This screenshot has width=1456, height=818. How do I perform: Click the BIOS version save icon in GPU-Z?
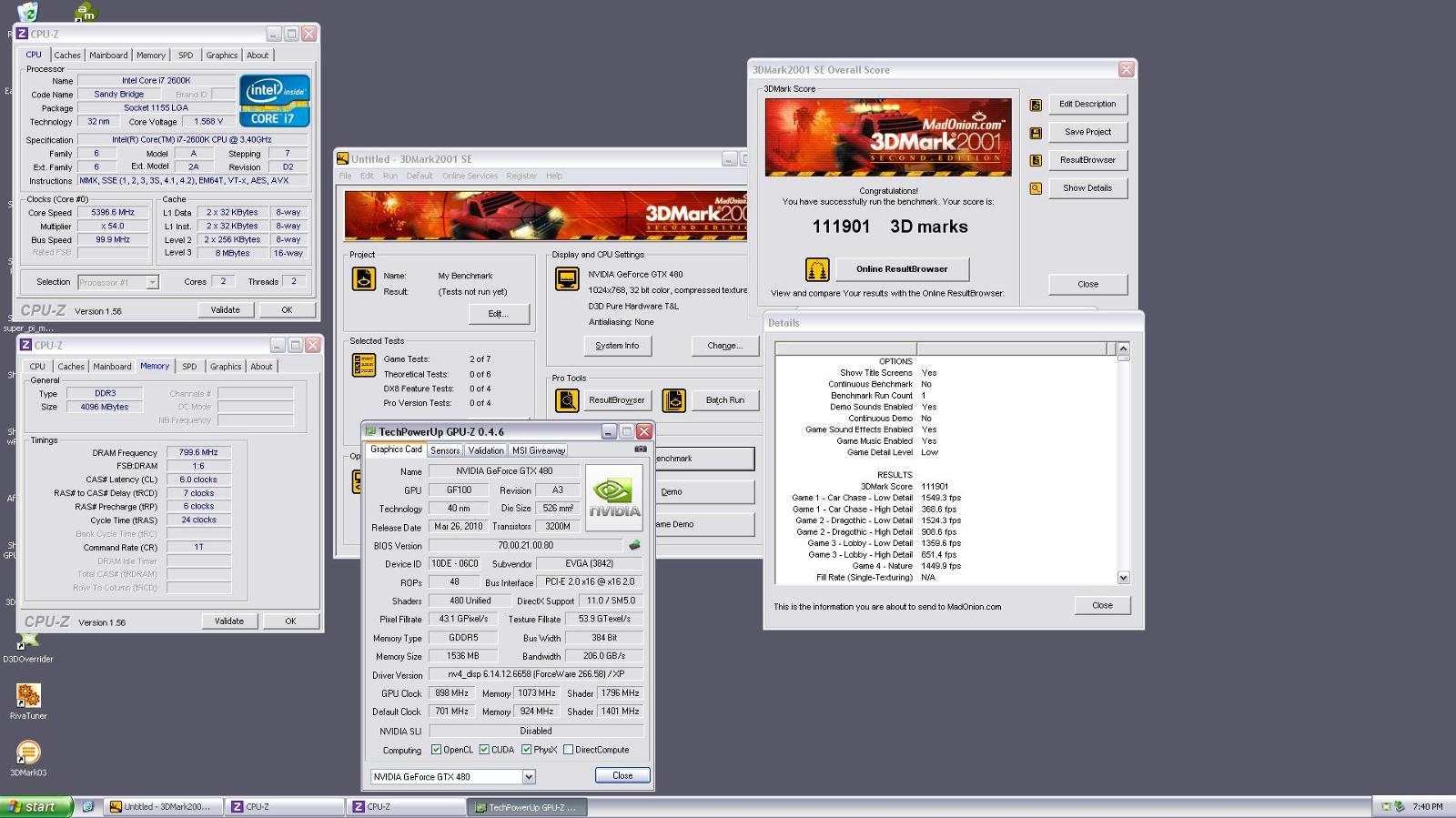pyautogui.click(x=634, y=546)
